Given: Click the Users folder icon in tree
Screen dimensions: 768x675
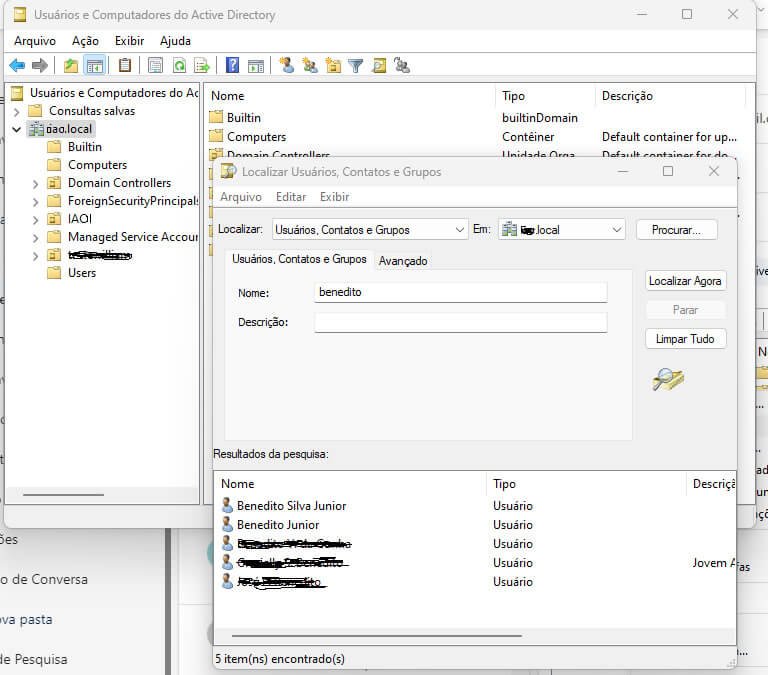Looking at the screenshot, I should [54, 272].
